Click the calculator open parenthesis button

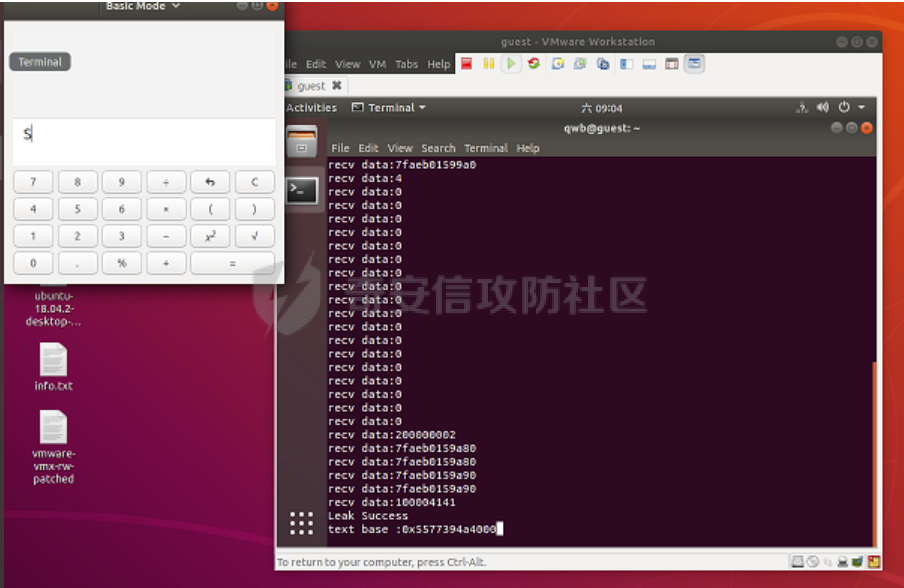(210, 209)
